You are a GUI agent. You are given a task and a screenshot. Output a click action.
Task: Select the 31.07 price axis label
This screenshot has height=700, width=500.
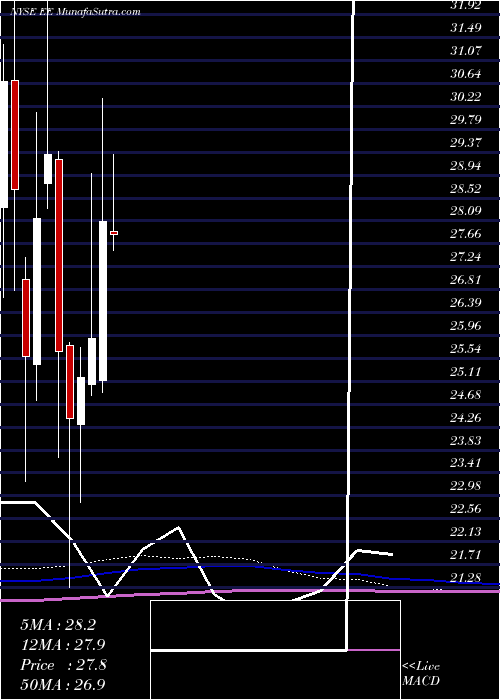point(467,51)
